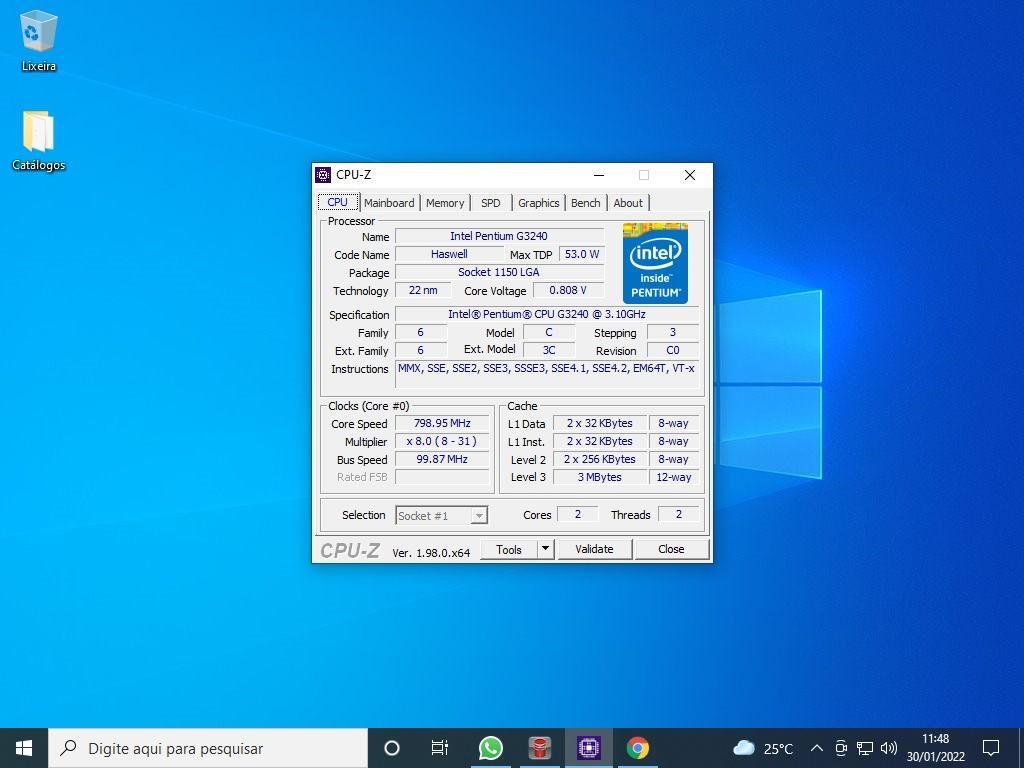This screenshot has width=1024, height=768.
Task: Click the version text 'Ver. 1.98.0.x64'
Action: (x=431, y=552)
